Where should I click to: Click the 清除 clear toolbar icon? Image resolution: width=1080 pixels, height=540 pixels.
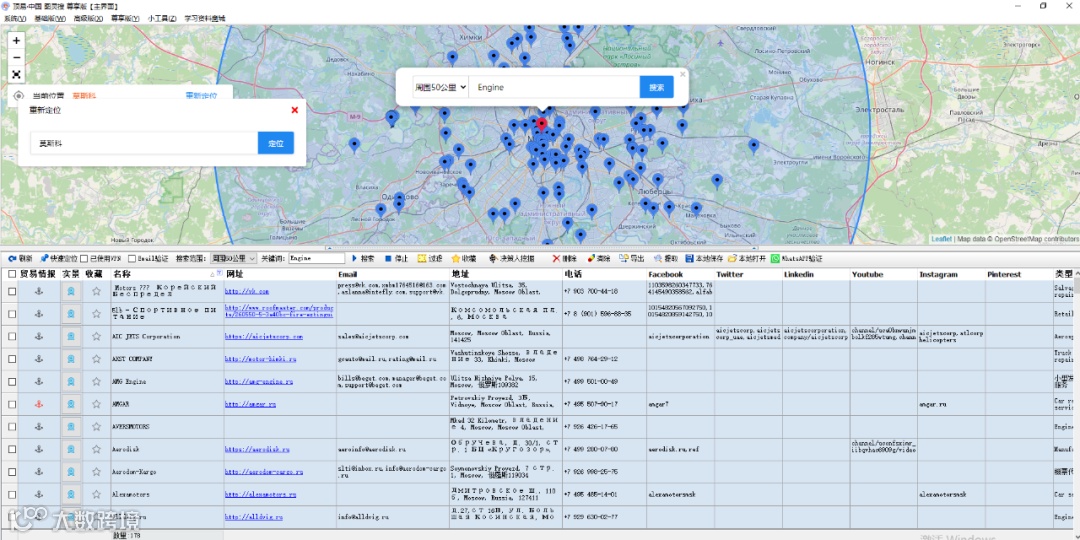[591, 258]
